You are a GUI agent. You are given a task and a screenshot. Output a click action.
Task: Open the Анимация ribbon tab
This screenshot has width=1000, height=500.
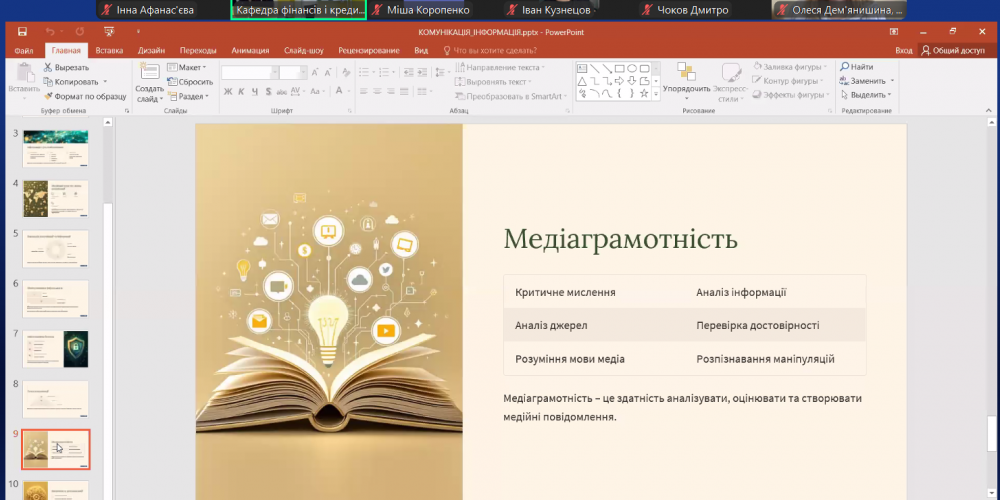(x=249, y=50)
